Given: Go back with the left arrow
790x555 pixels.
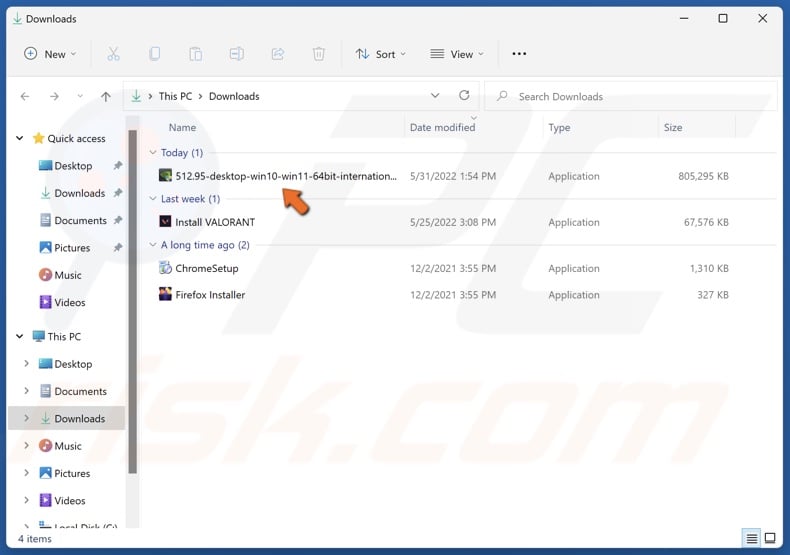Looking at the screenshot, I should tap(25, 96).
